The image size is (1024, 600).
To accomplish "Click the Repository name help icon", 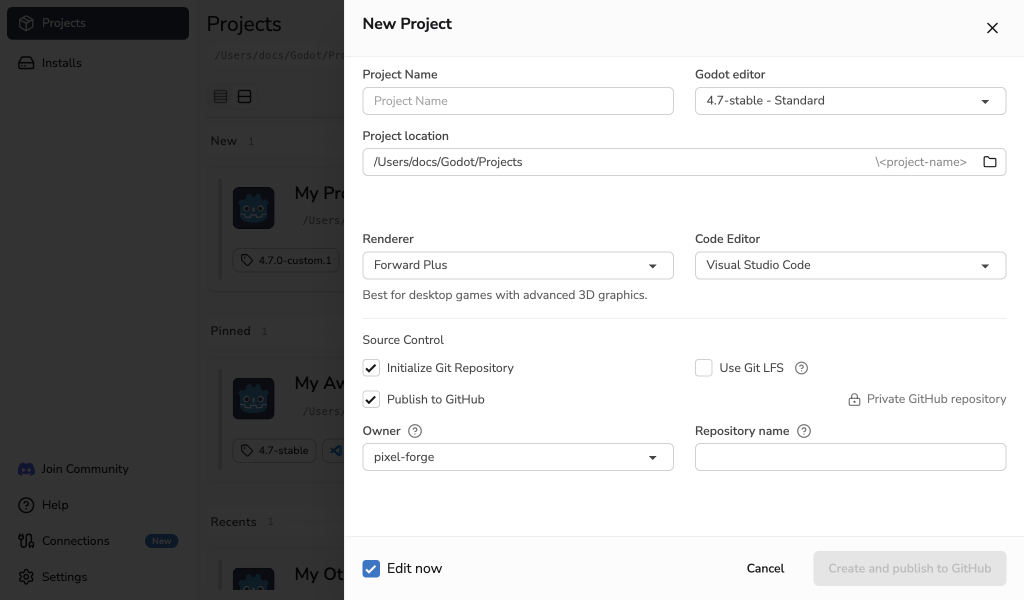I will click(804, 431).
